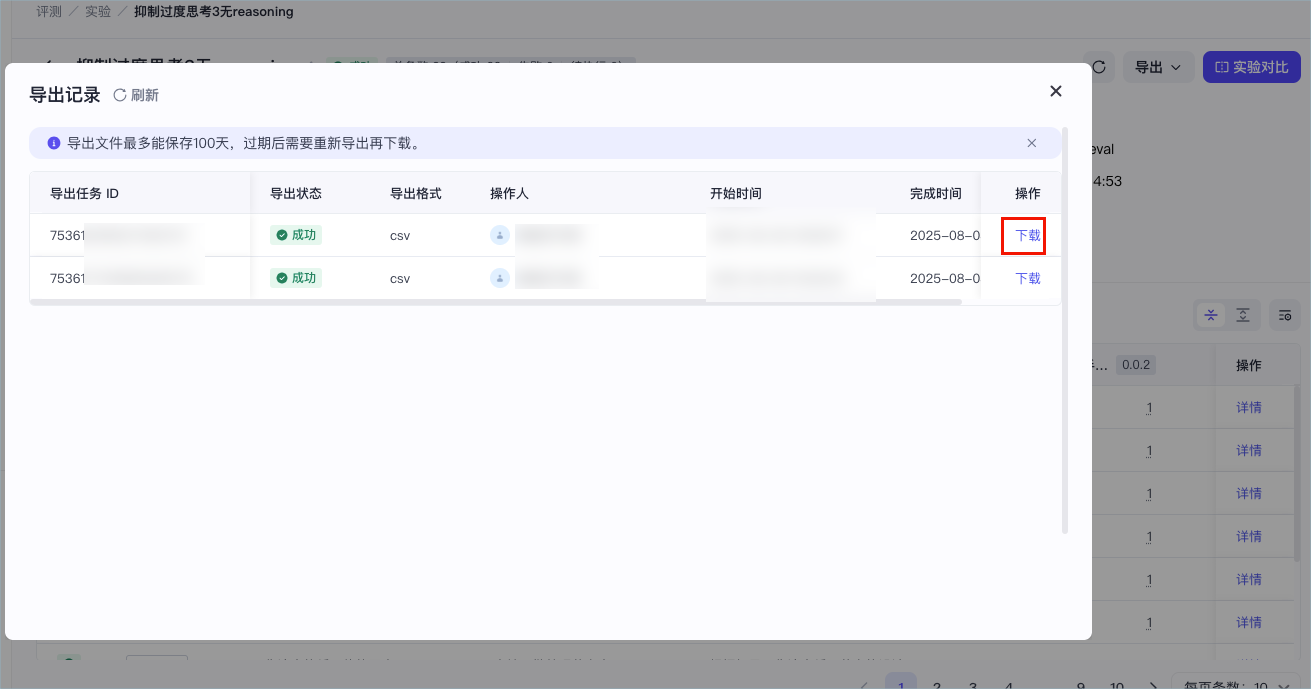Viewport: 1311px width, 689px height.
Task: Click the first row 成功 status badge
Action: tap(296, 236)
